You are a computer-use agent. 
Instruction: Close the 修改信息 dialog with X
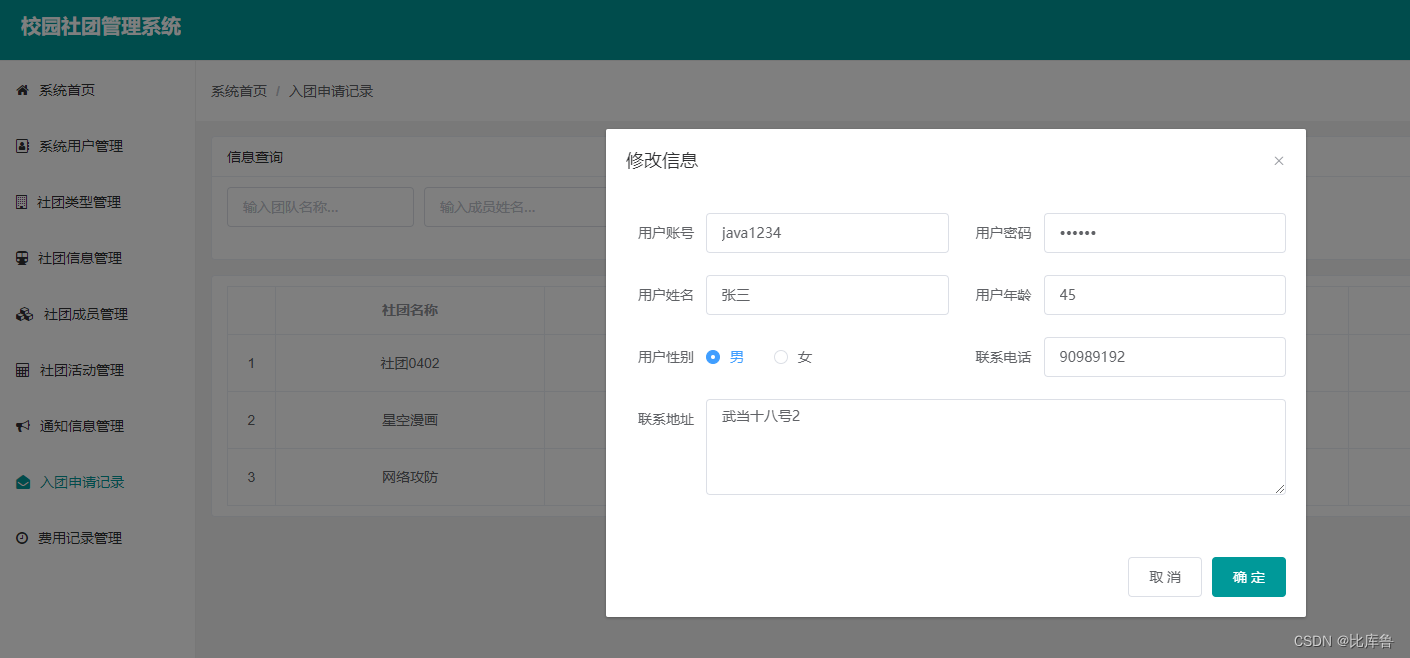(1278, 161)
